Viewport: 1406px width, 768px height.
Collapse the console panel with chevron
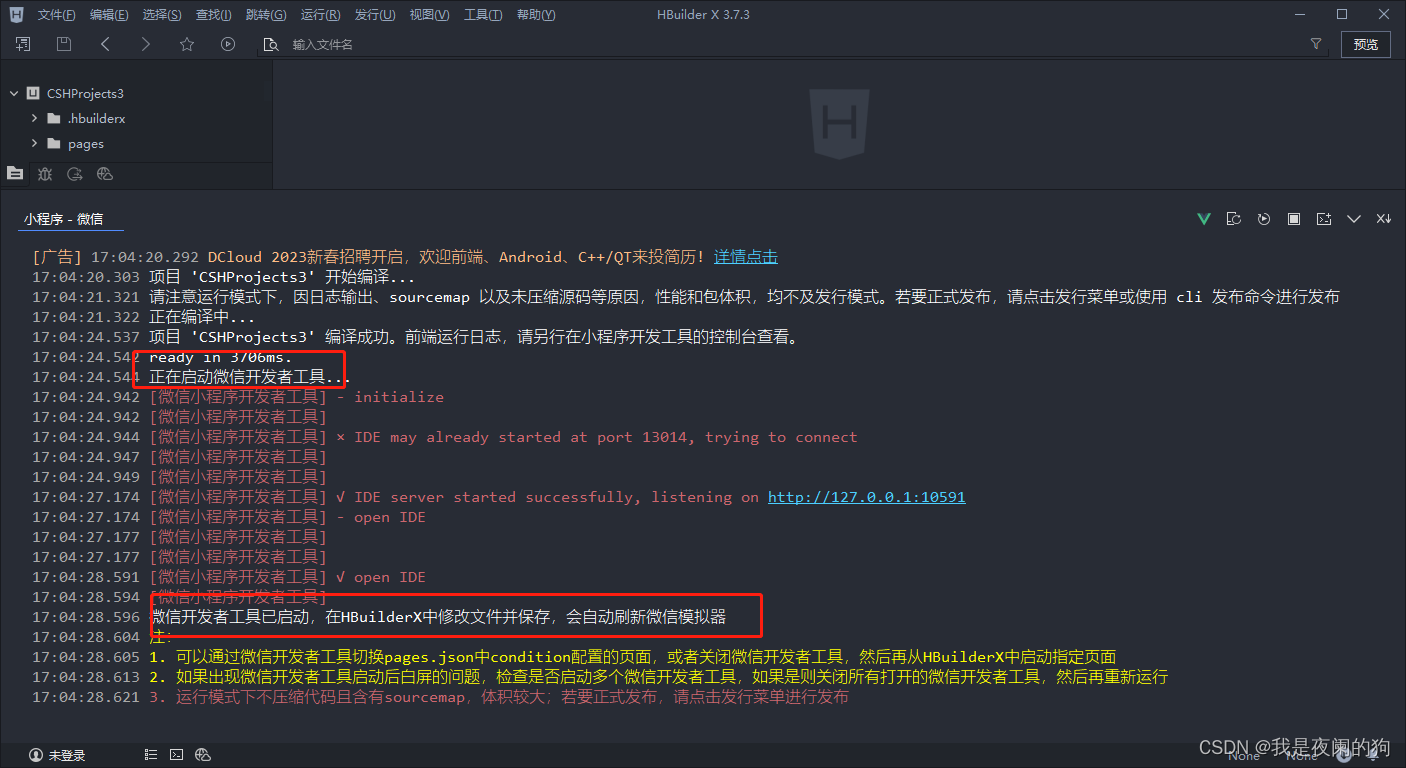[1354, 219]
